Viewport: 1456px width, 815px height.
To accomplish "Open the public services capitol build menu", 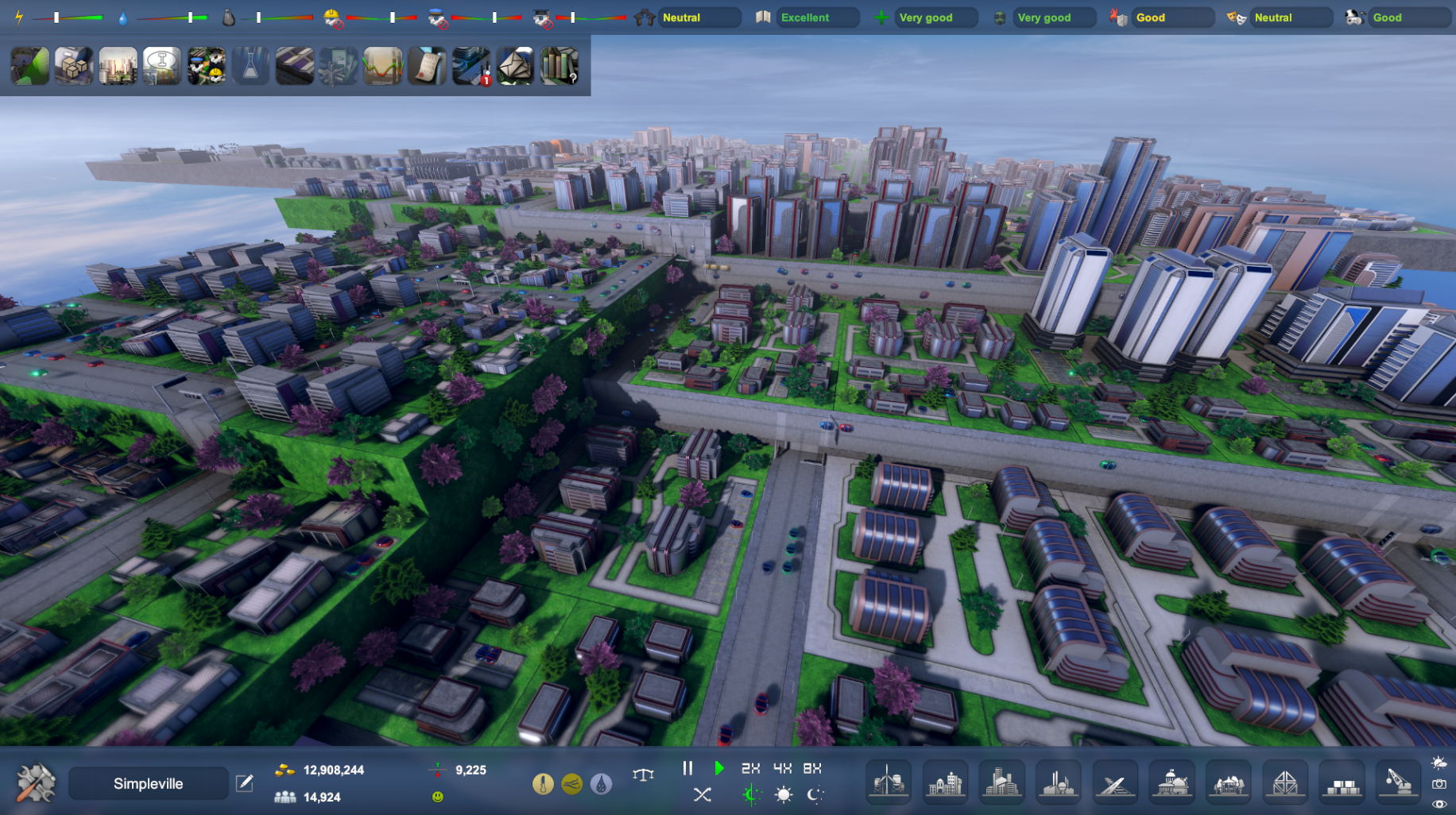I will click(1171, 782).
